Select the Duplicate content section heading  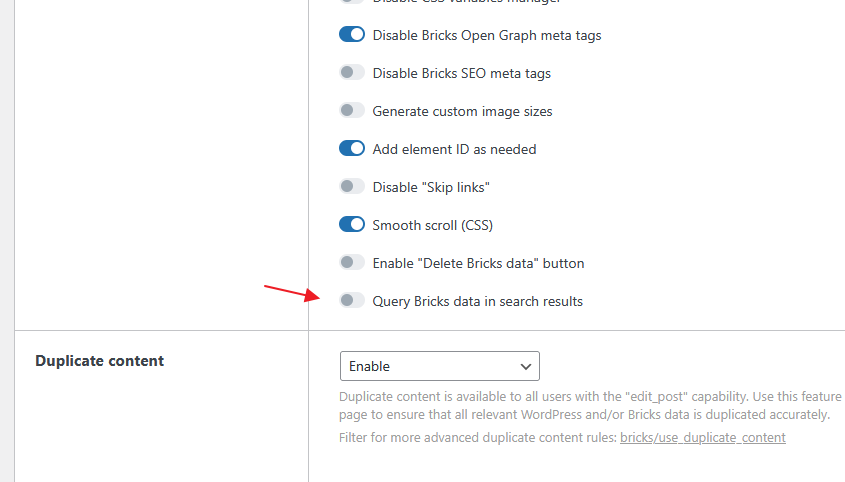point(99,361)
